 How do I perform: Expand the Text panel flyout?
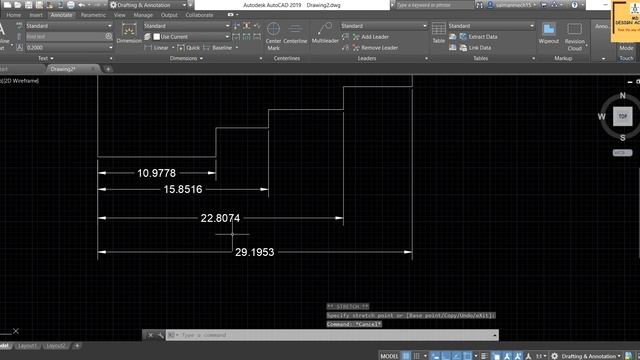tap(46, 58)
